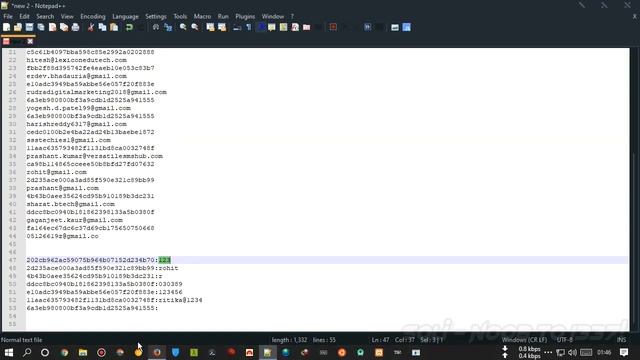Click the last plugin icon on the toolbar
This screenshot has height=360, width=640.
[407, 27]
